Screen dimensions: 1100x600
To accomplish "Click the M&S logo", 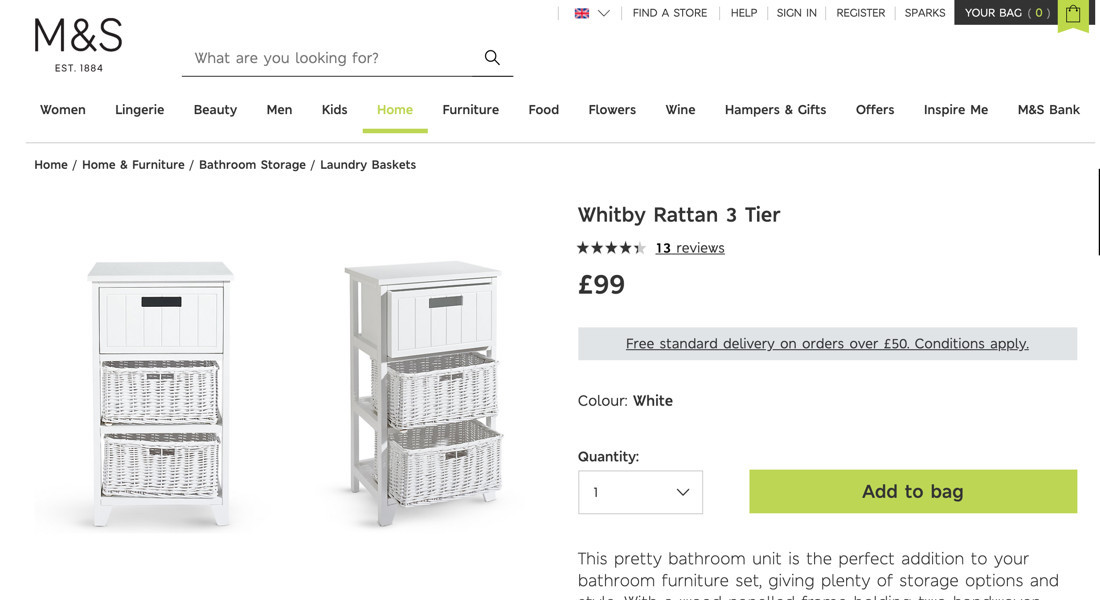I will click(78, 45).
